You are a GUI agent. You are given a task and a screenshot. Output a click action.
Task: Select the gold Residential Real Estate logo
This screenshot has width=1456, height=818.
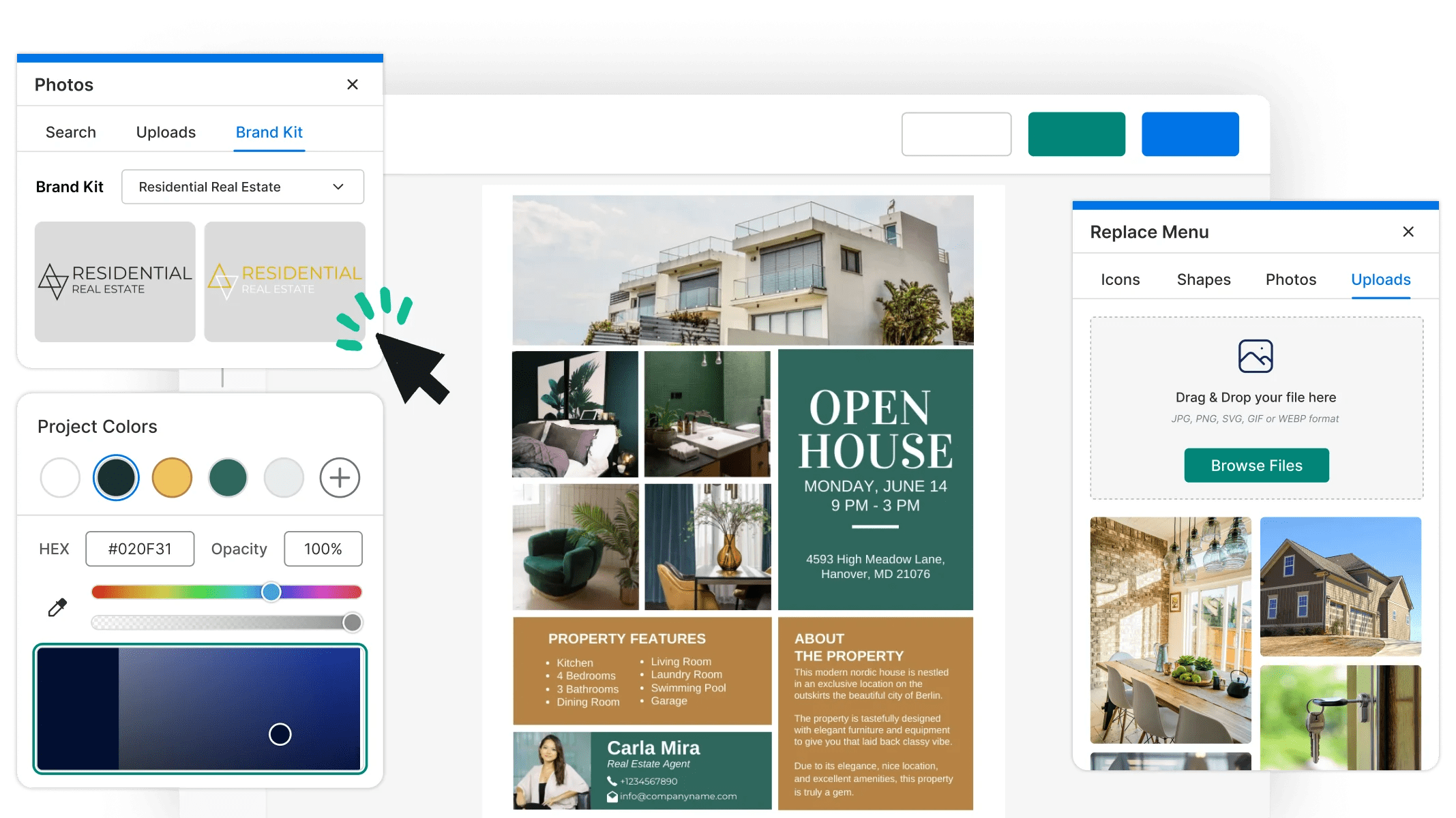pyautogui.click(x=284, y=282)
